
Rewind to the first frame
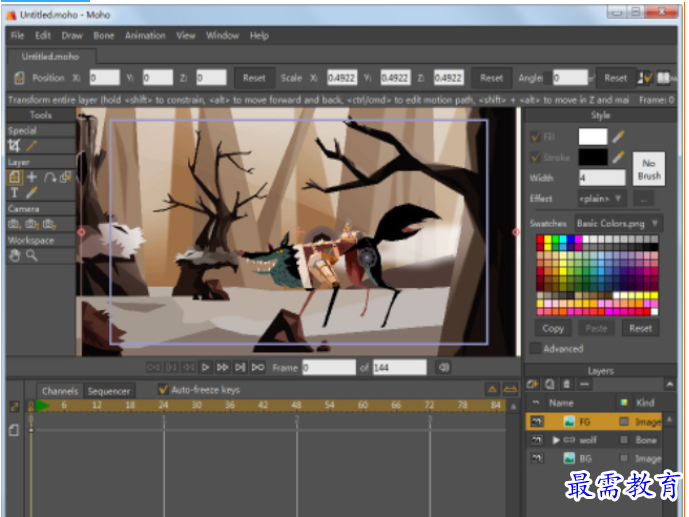pyautogui.click(x=153, y=367)
